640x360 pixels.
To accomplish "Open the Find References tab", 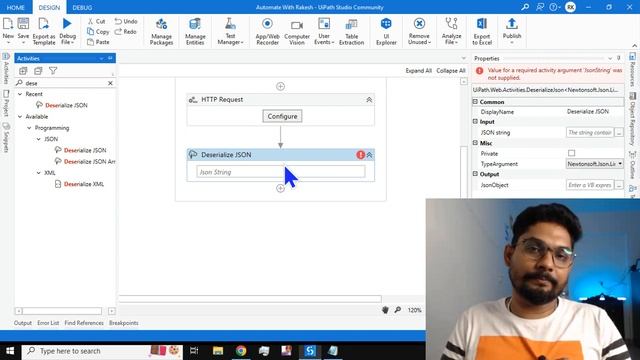I will (84, 323).
